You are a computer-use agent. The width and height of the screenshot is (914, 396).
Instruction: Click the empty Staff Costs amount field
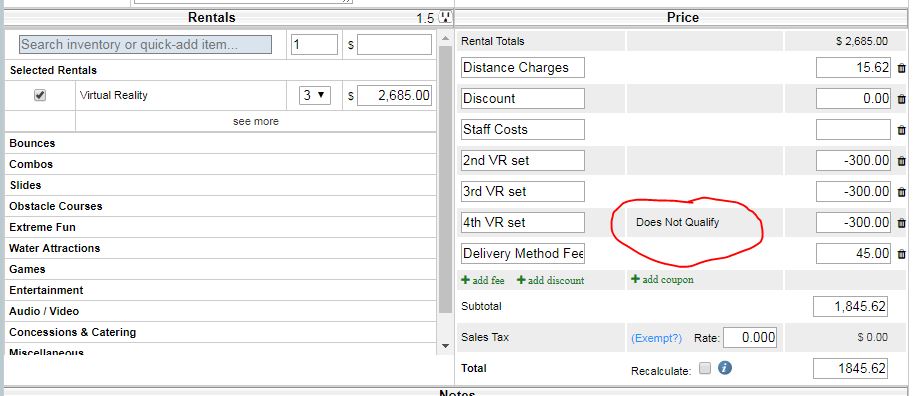(853, 129)
